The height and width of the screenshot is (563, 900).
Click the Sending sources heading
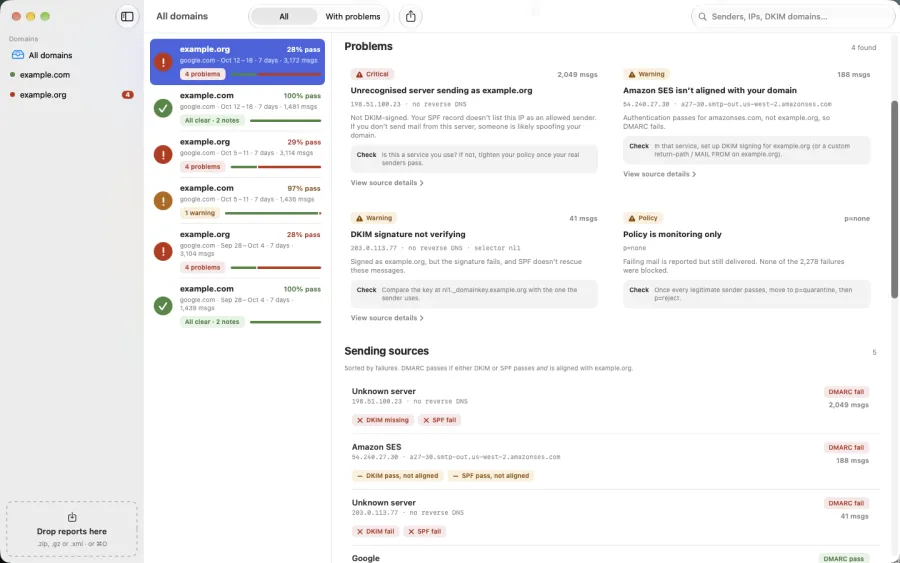click(x=386, y=351)
